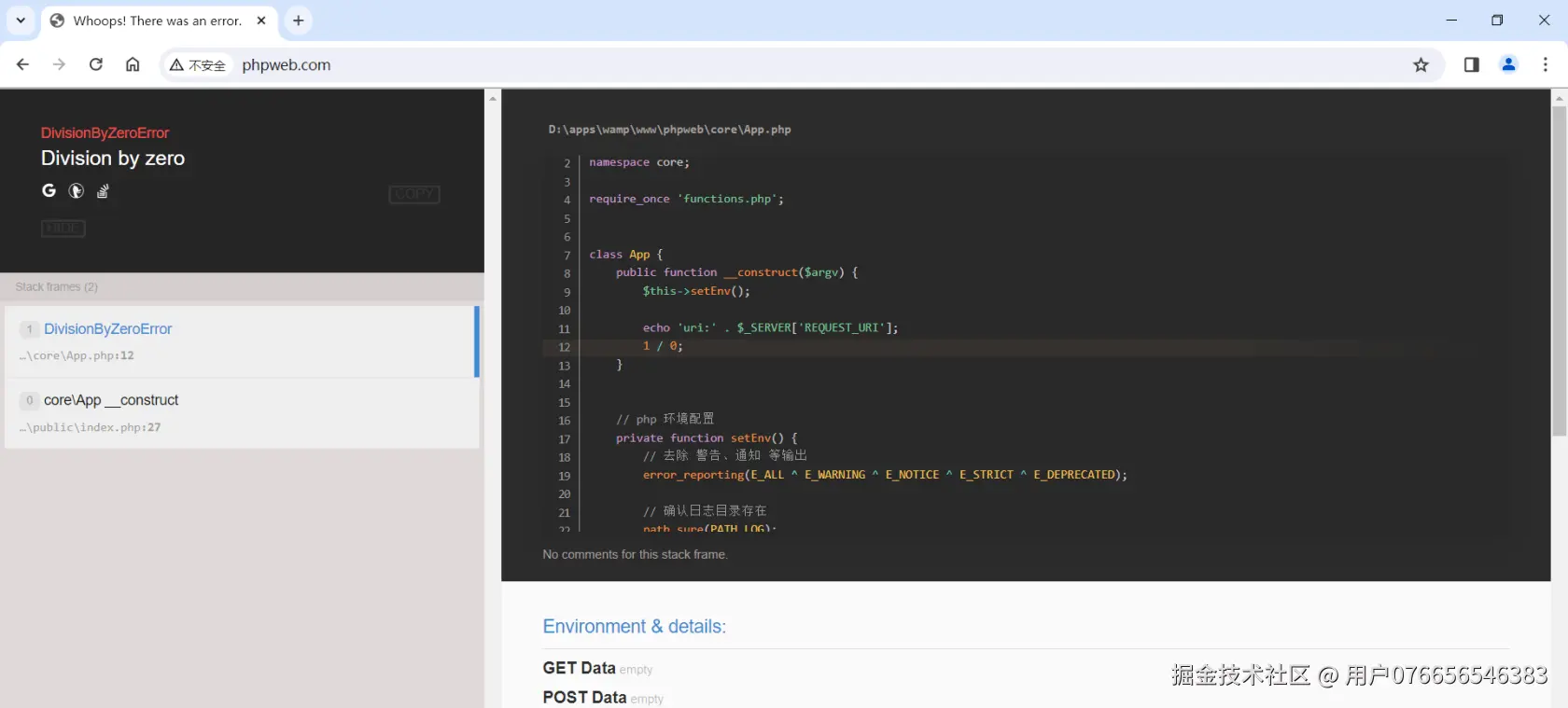The height and width of the screenshot is (708, 1568).
Task: Select the core\App __construct stack frame
Action: 242,413
